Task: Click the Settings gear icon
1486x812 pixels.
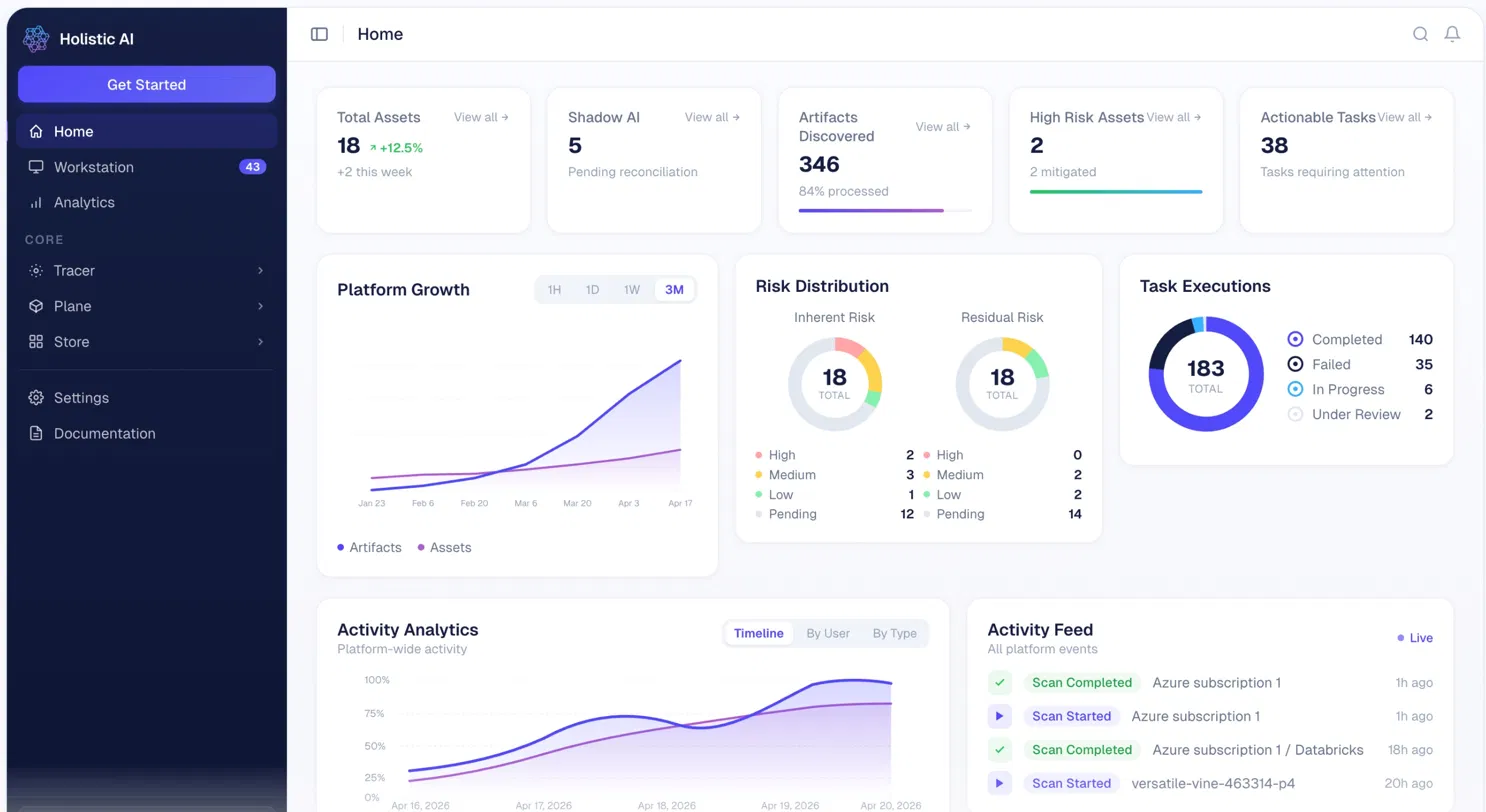Action: 36,398
